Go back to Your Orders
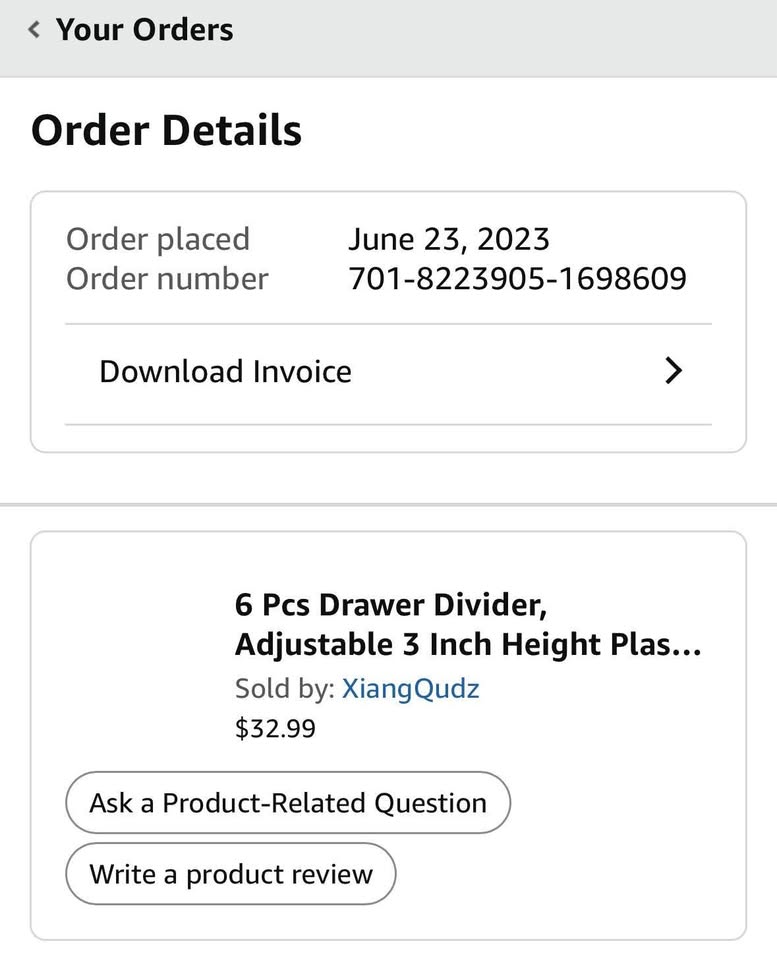The height and width of the screenshot is (960, 777). 144,30
